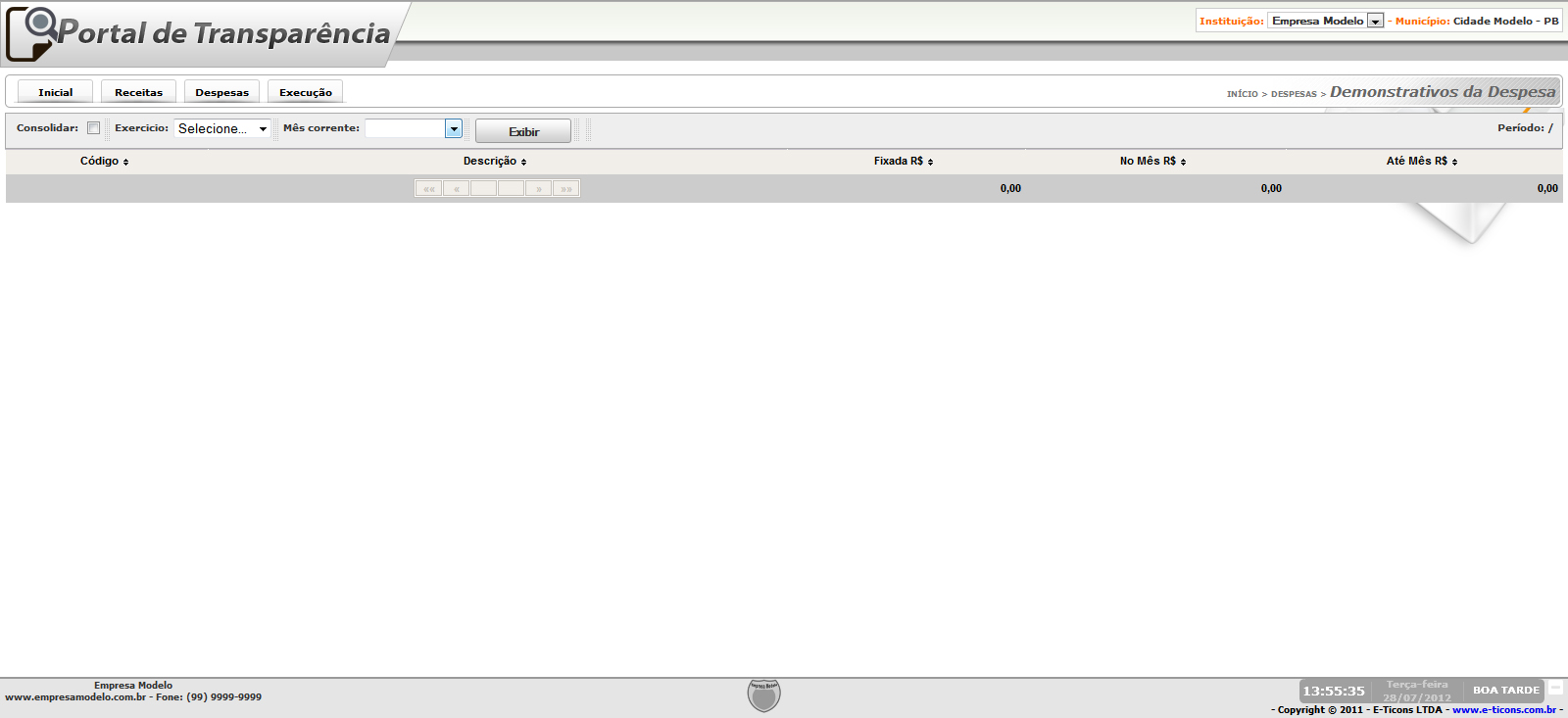Sort by Descrição column header

click(495, 162)
